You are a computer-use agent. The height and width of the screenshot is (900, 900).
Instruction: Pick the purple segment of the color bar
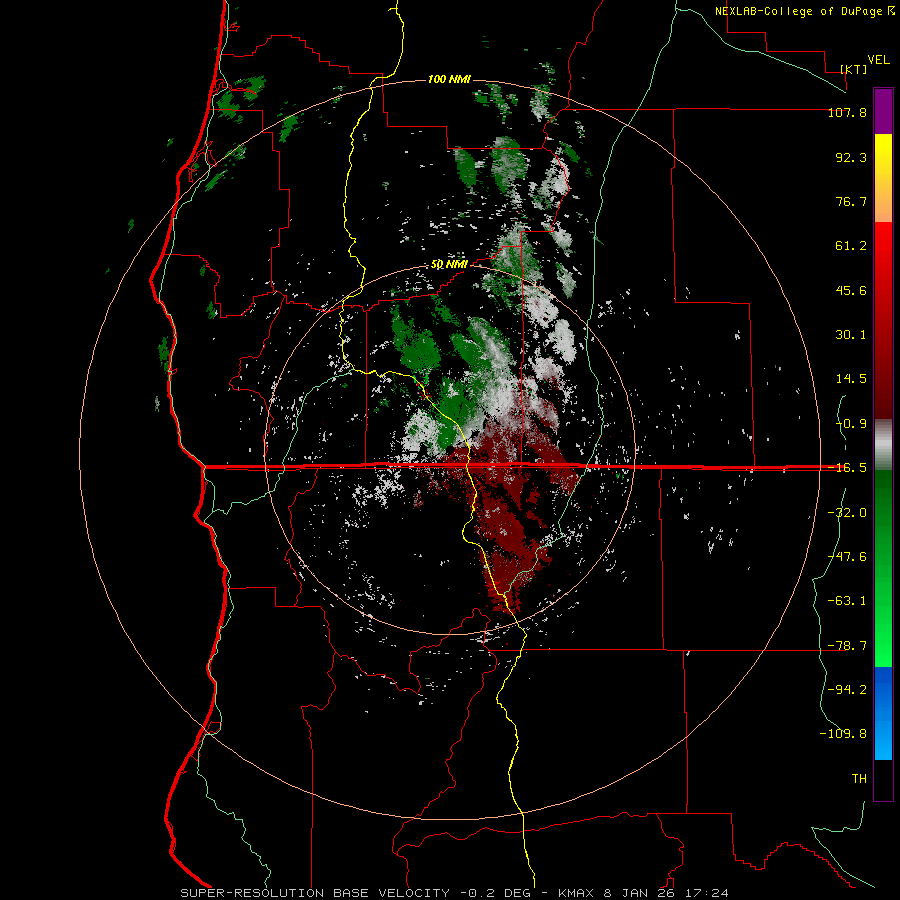pos(883,111)
